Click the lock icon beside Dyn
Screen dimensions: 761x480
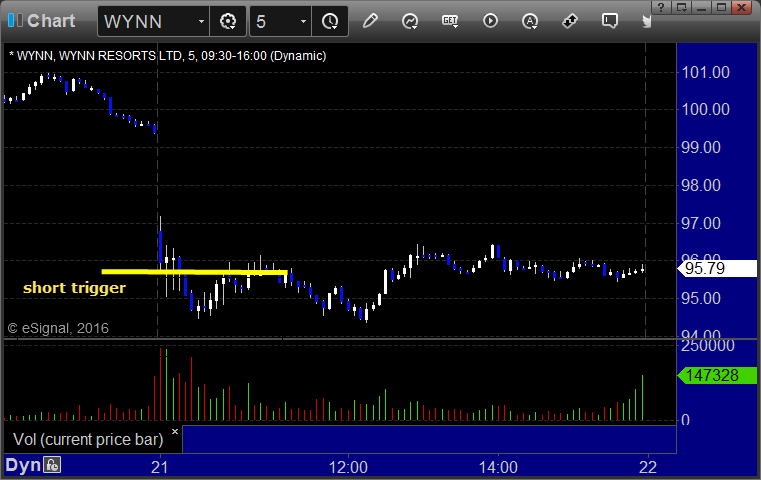point(52,465)
